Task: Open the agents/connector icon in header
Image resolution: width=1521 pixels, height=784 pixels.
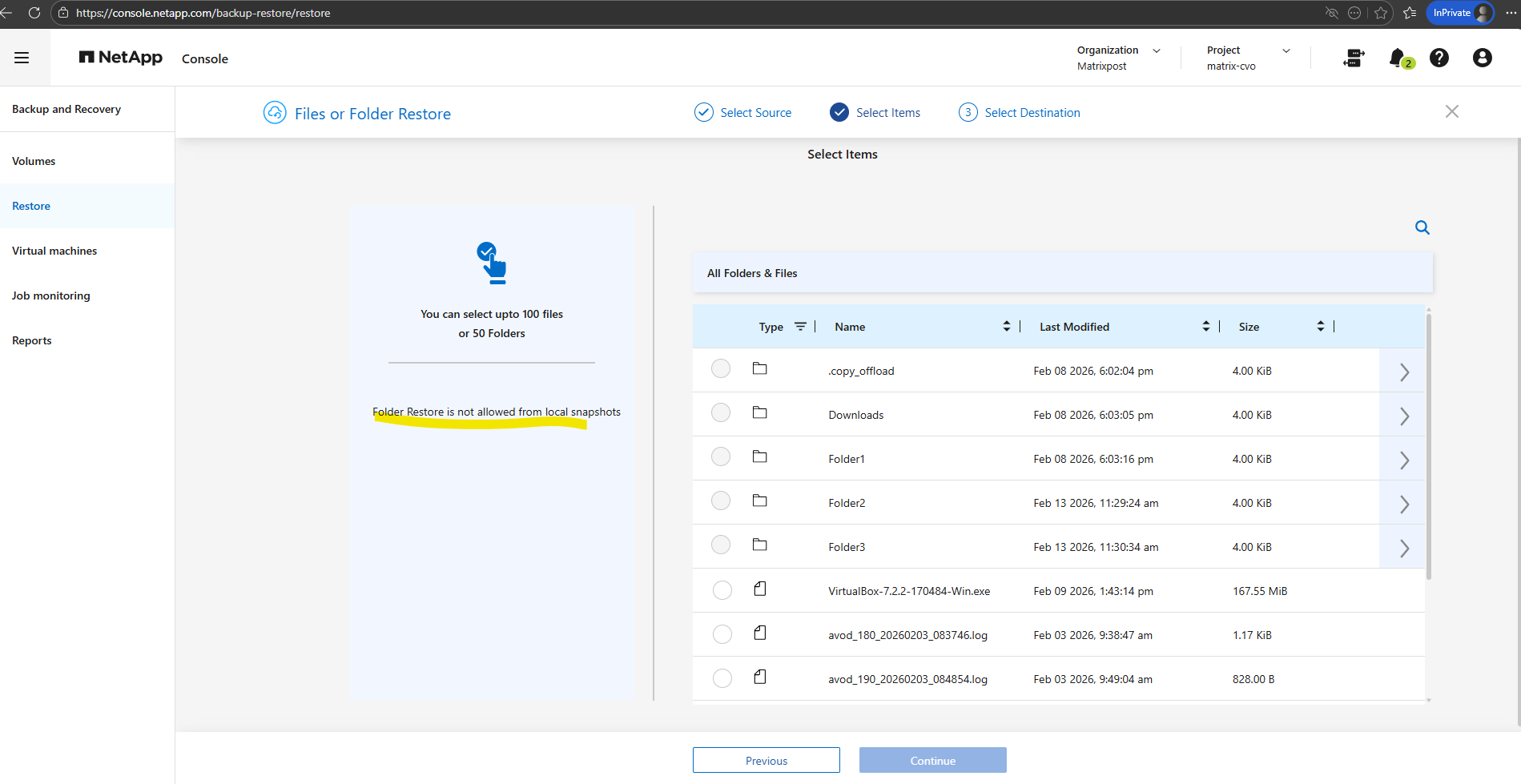Action: point(1354,58)
